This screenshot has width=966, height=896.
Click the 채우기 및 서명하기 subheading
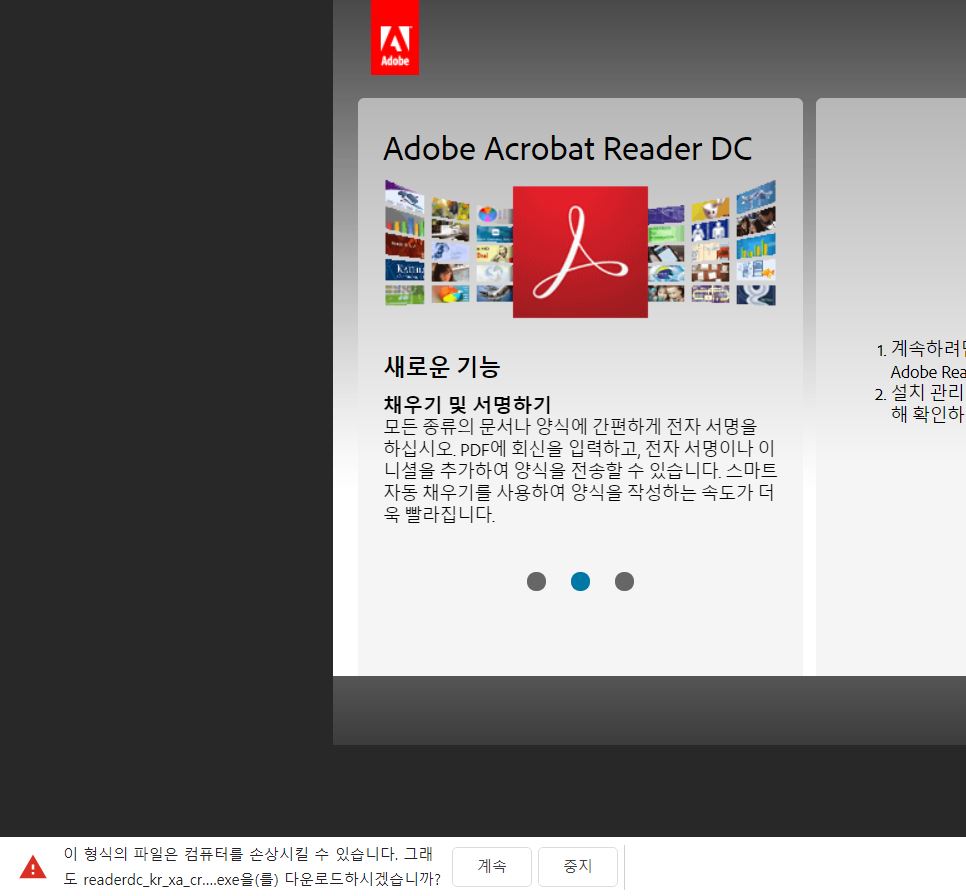467,404
